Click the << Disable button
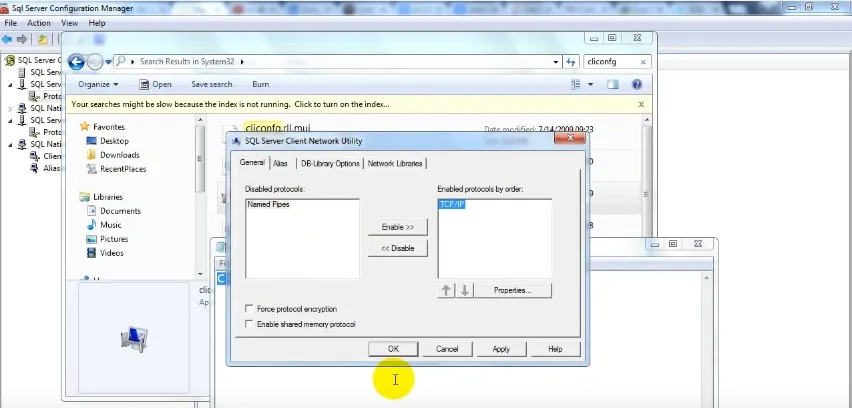 pos(398,248)
